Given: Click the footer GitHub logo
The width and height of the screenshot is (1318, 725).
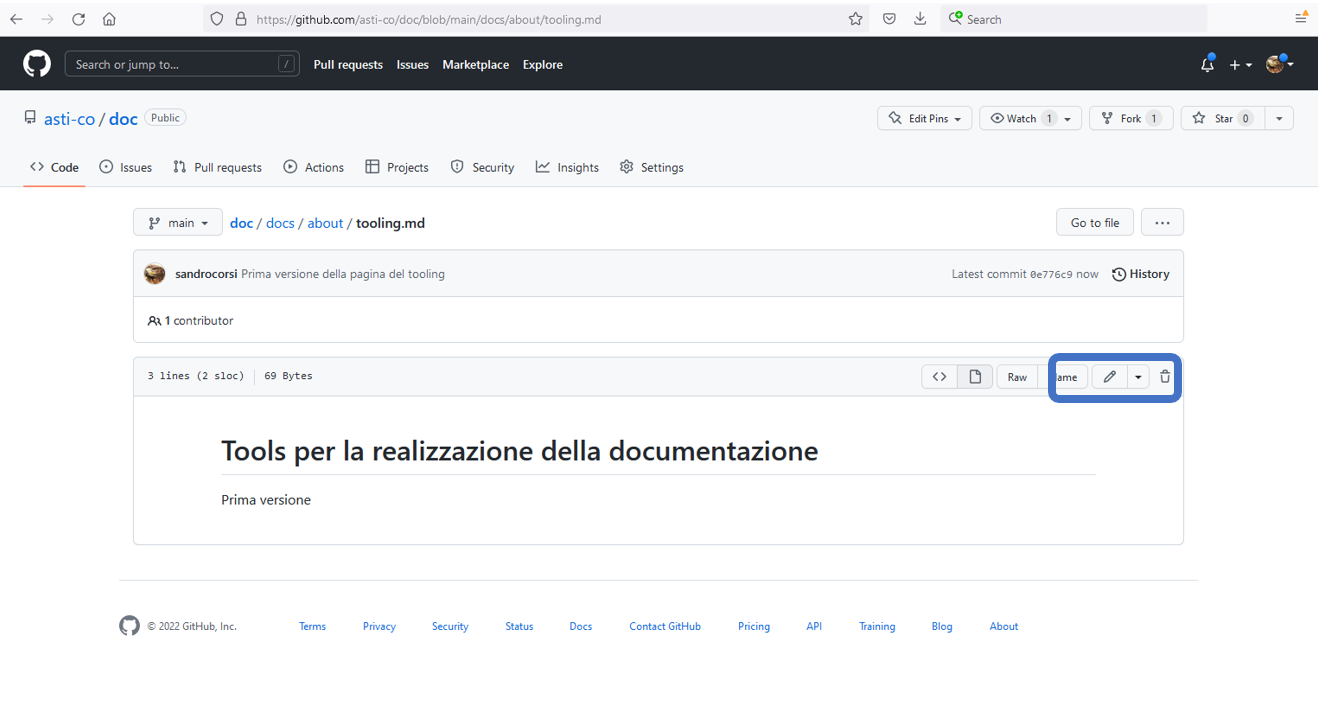Looking at the screenshot, I should coord(130,626).
